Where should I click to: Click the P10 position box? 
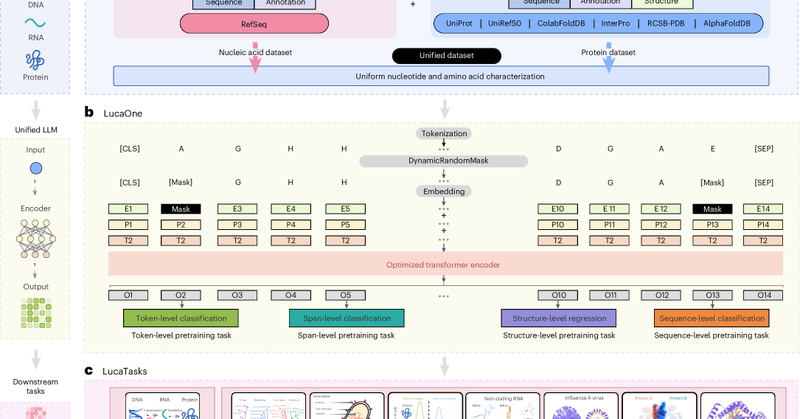(x=558, y=225)
